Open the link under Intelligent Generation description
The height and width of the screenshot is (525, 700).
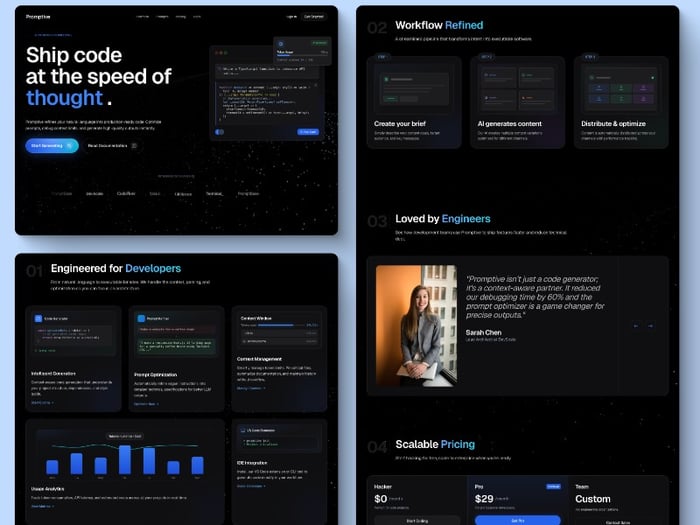tap(42, 403)
